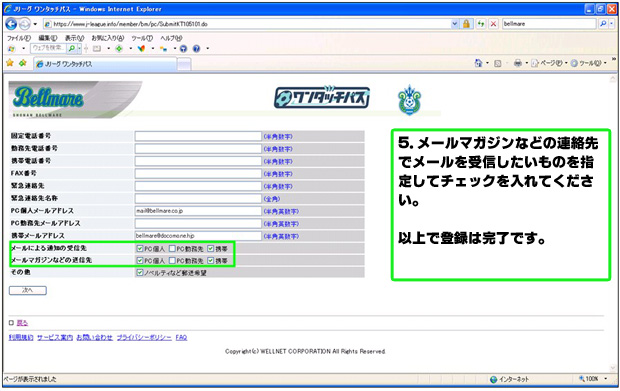The image size is (620, 391).
Task: Click the 携帯メールアドレス input field
Action: pyautogui.click(x=198, y=236)
